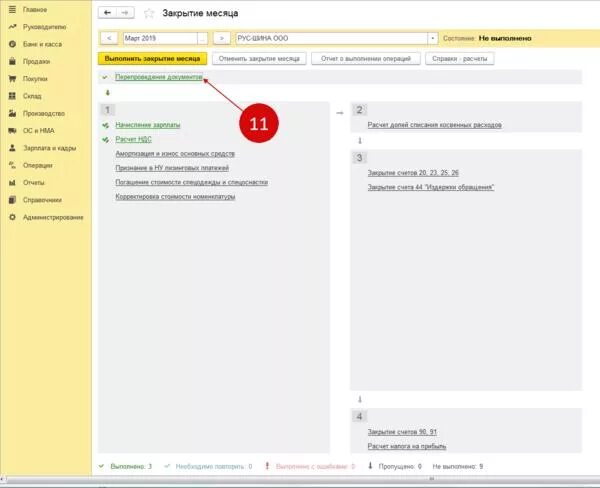Open period picker with ellipsis button
The image size is (600, 488).
(202, 38)
